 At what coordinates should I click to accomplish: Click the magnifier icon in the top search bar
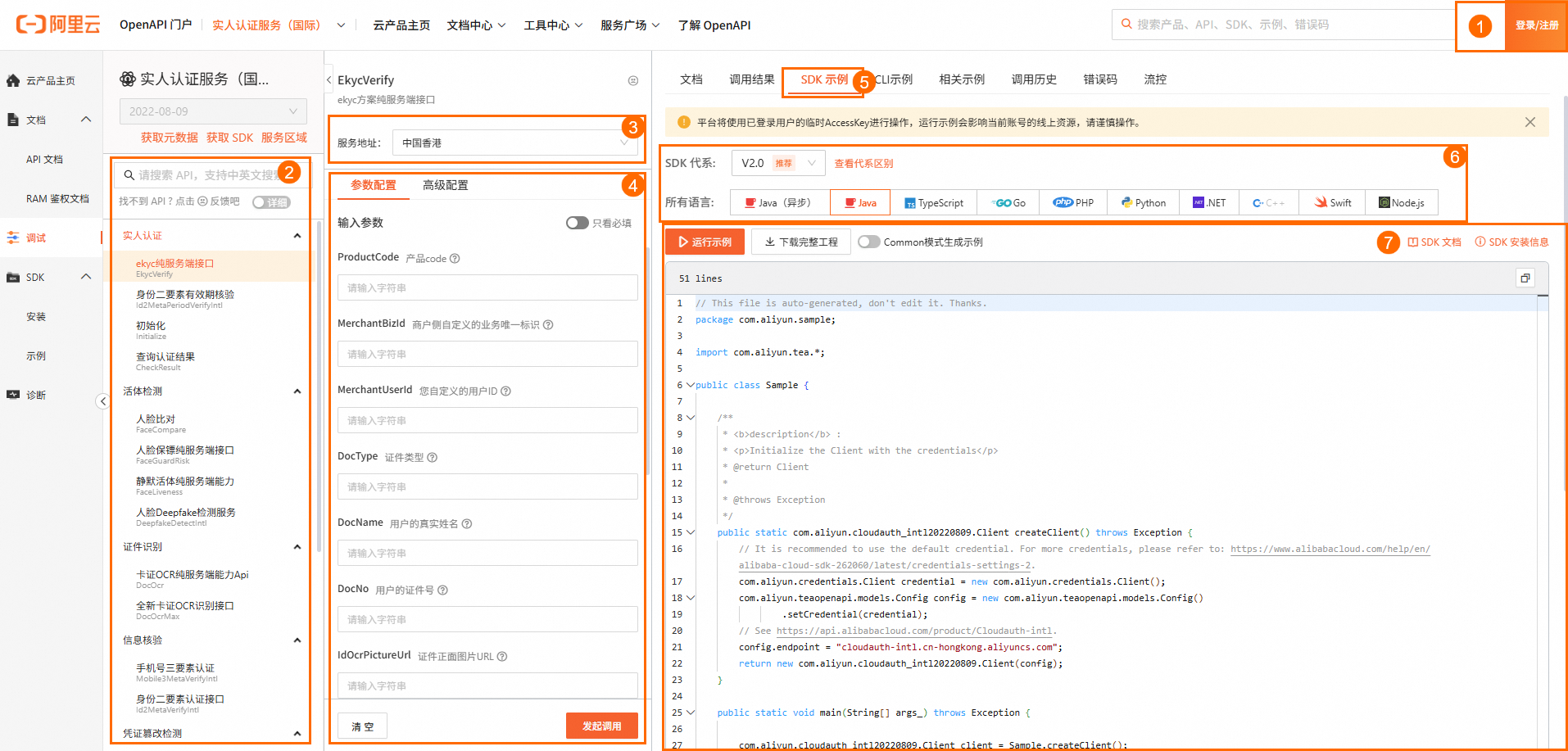point(1126,25)
